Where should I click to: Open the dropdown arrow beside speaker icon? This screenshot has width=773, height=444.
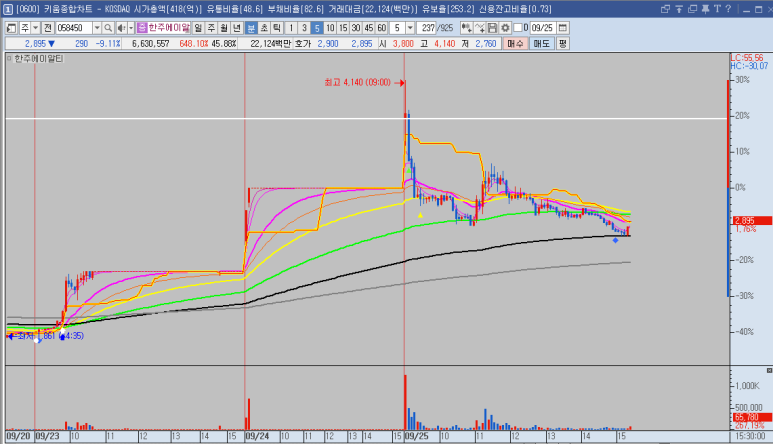131,28
